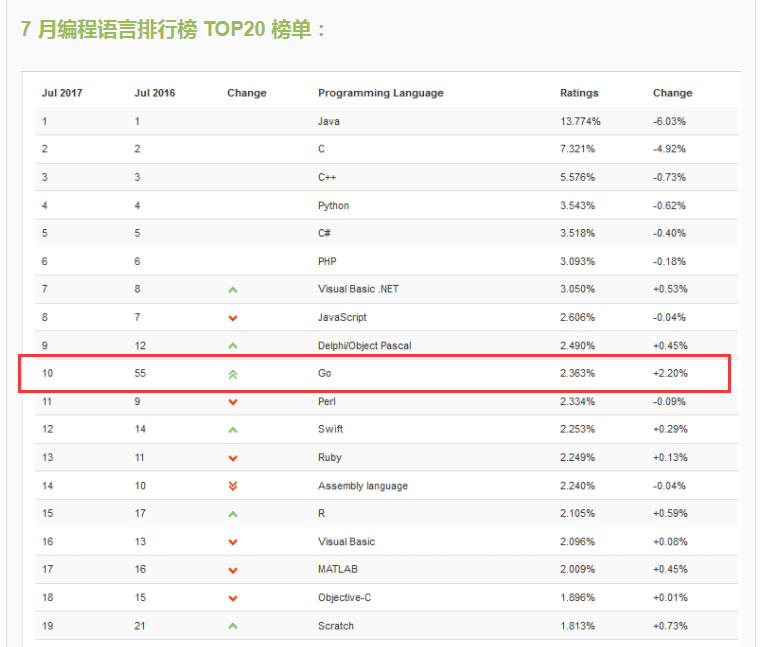
Task: Click the C# language name
Action: tap(324, 233)
